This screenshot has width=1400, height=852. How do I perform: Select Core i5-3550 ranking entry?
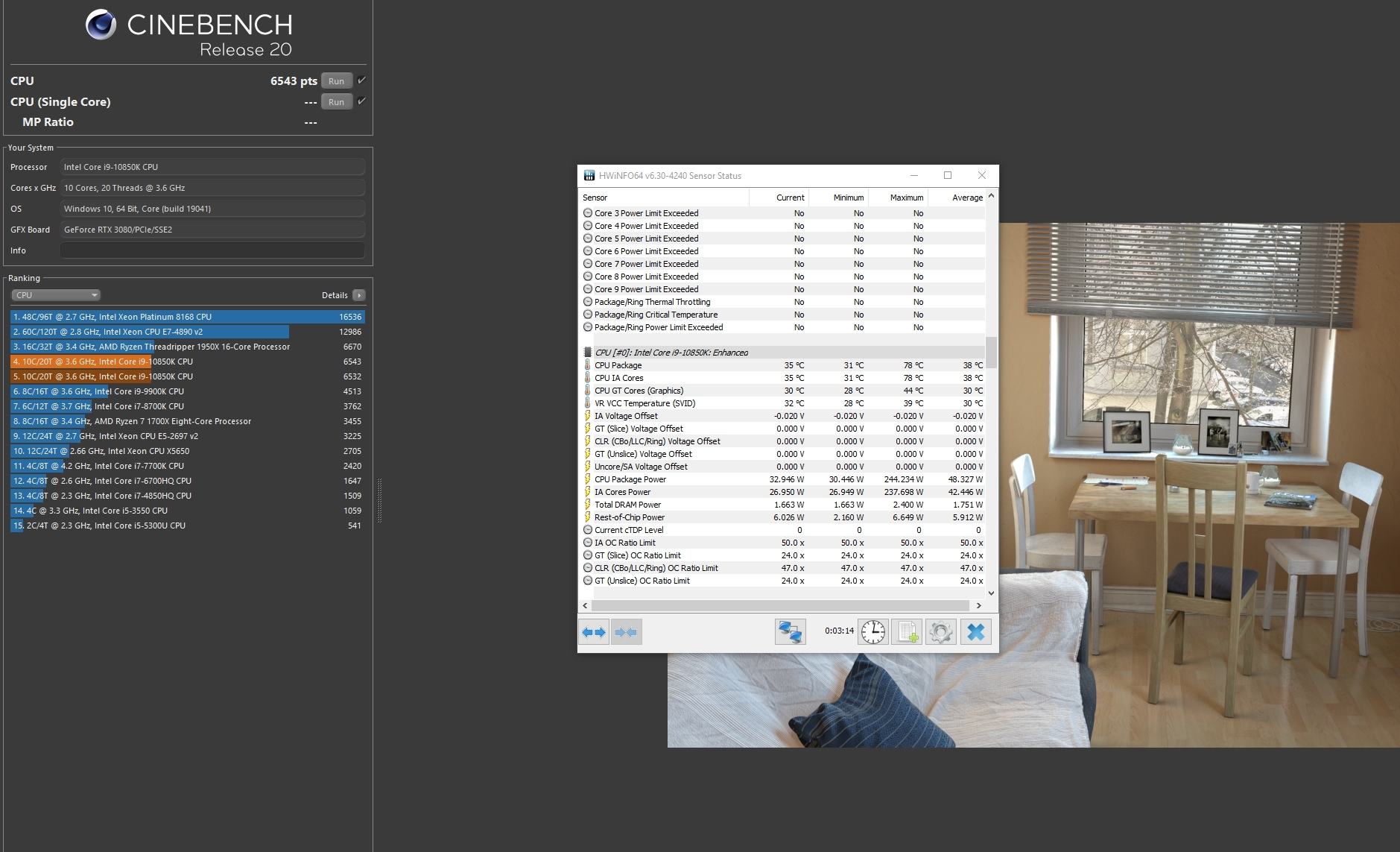pyautogui.click(x=188, y=511)
